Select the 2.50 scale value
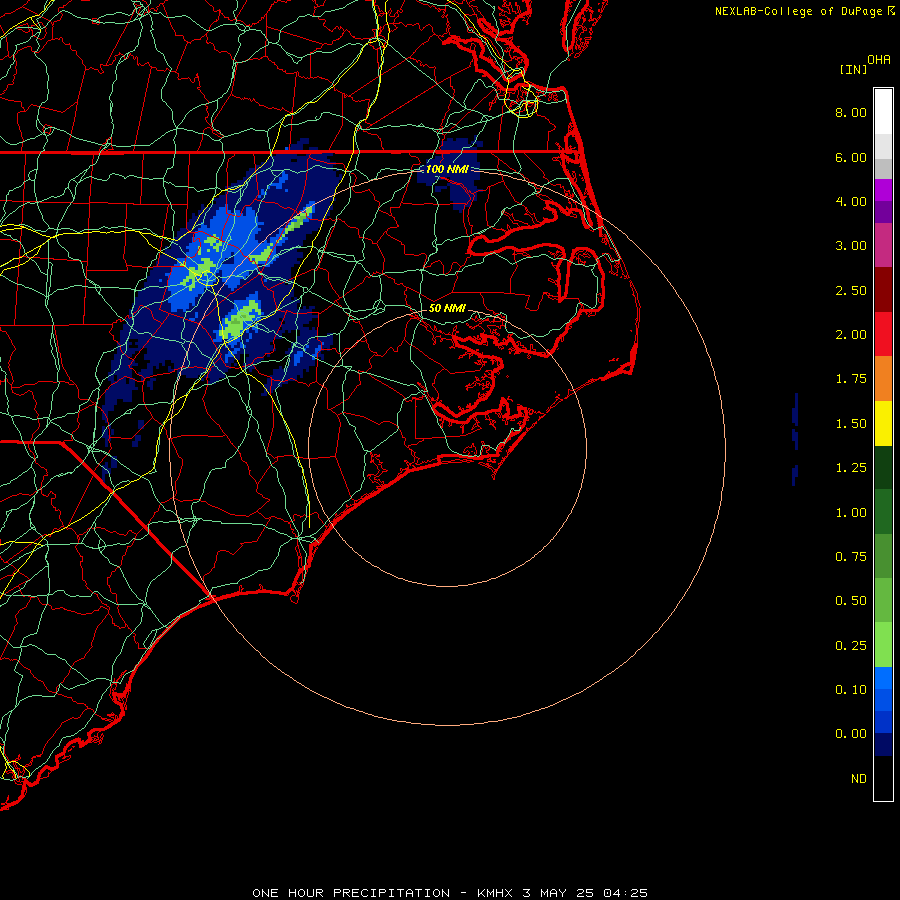The height and width of the screenshot is (900, 900). pyautogui.click(x=851, y=290)
